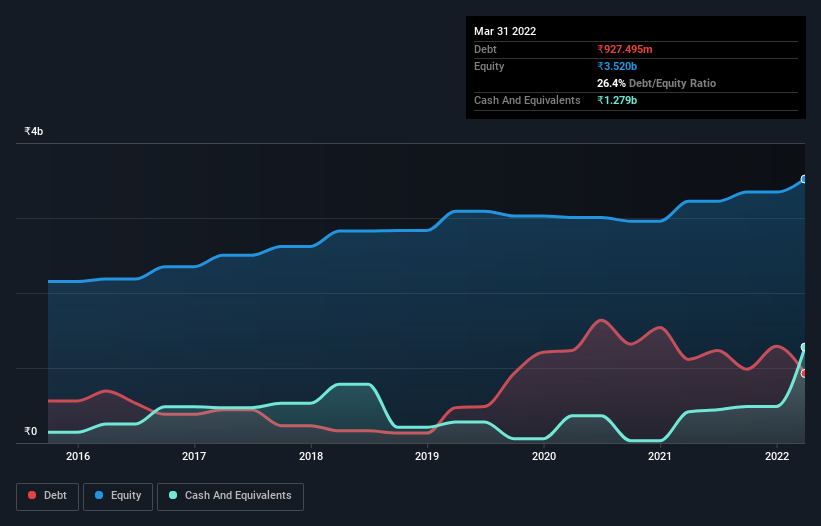The width and height of the screenshot is (821, 526).
Task: Click the 2017 x-axis label
Action: [194, 456]
